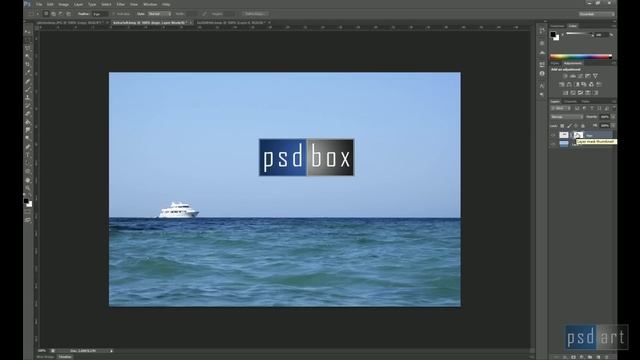Open the Filter menu
Image resolution: width=640 pixels, height=360 pixels.
coord(120,4)
